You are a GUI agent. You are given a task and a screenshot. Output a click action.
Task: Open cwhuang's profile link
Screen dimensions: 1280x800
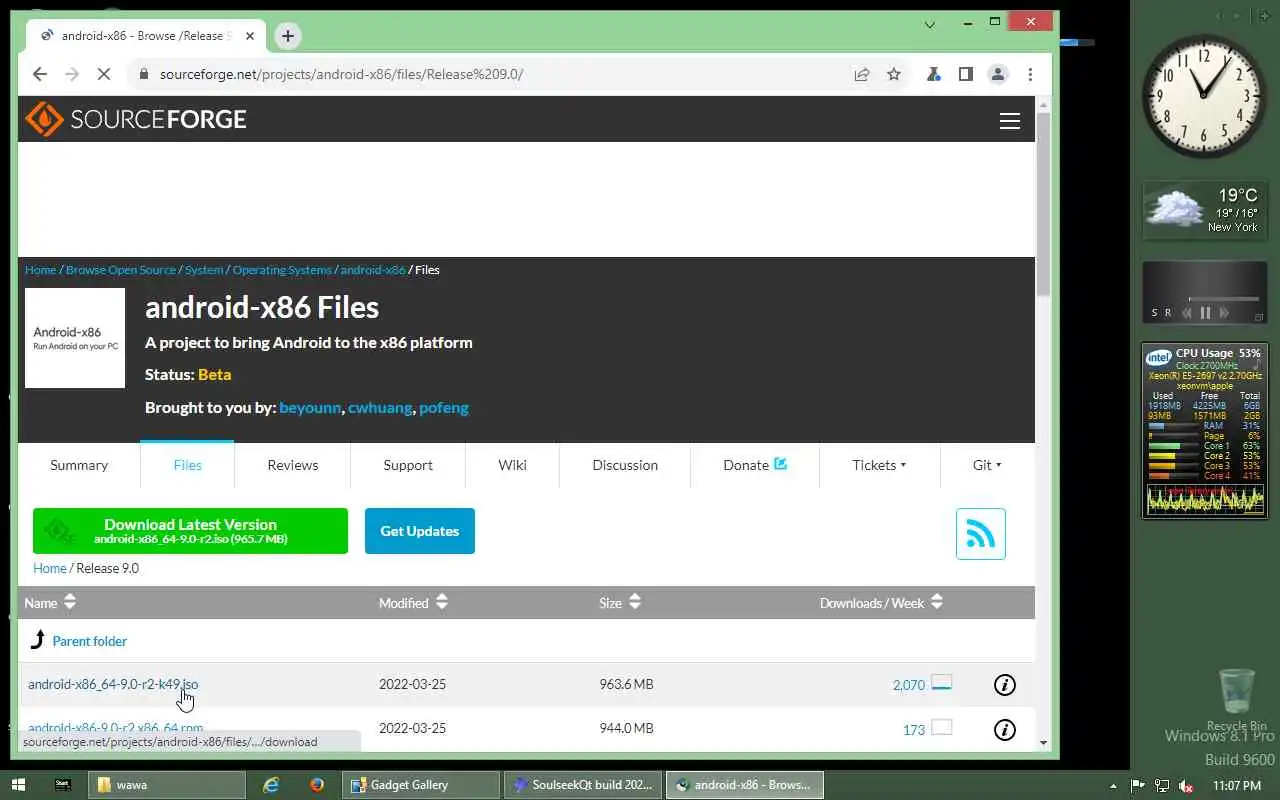[x=380, y=407]
